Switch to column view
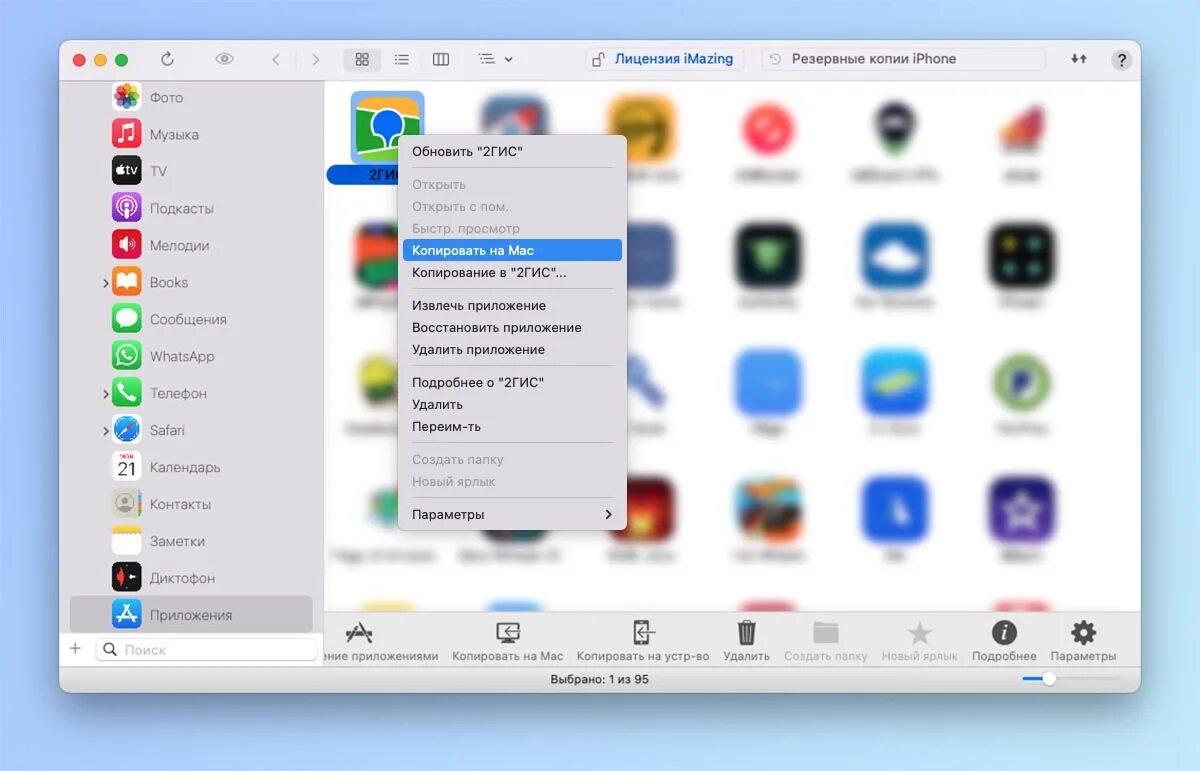The image size is (1200, 771). tap(440, 59)
